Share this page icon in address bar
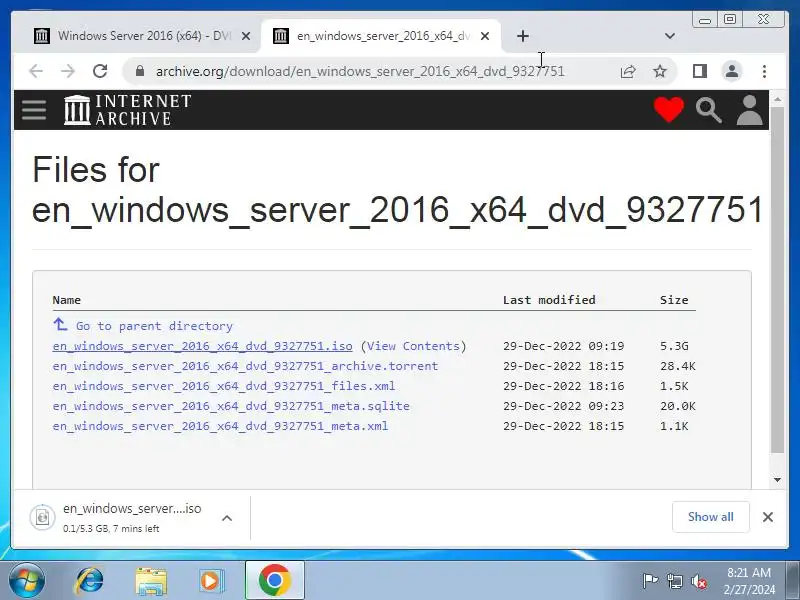 tap(628, 71)
